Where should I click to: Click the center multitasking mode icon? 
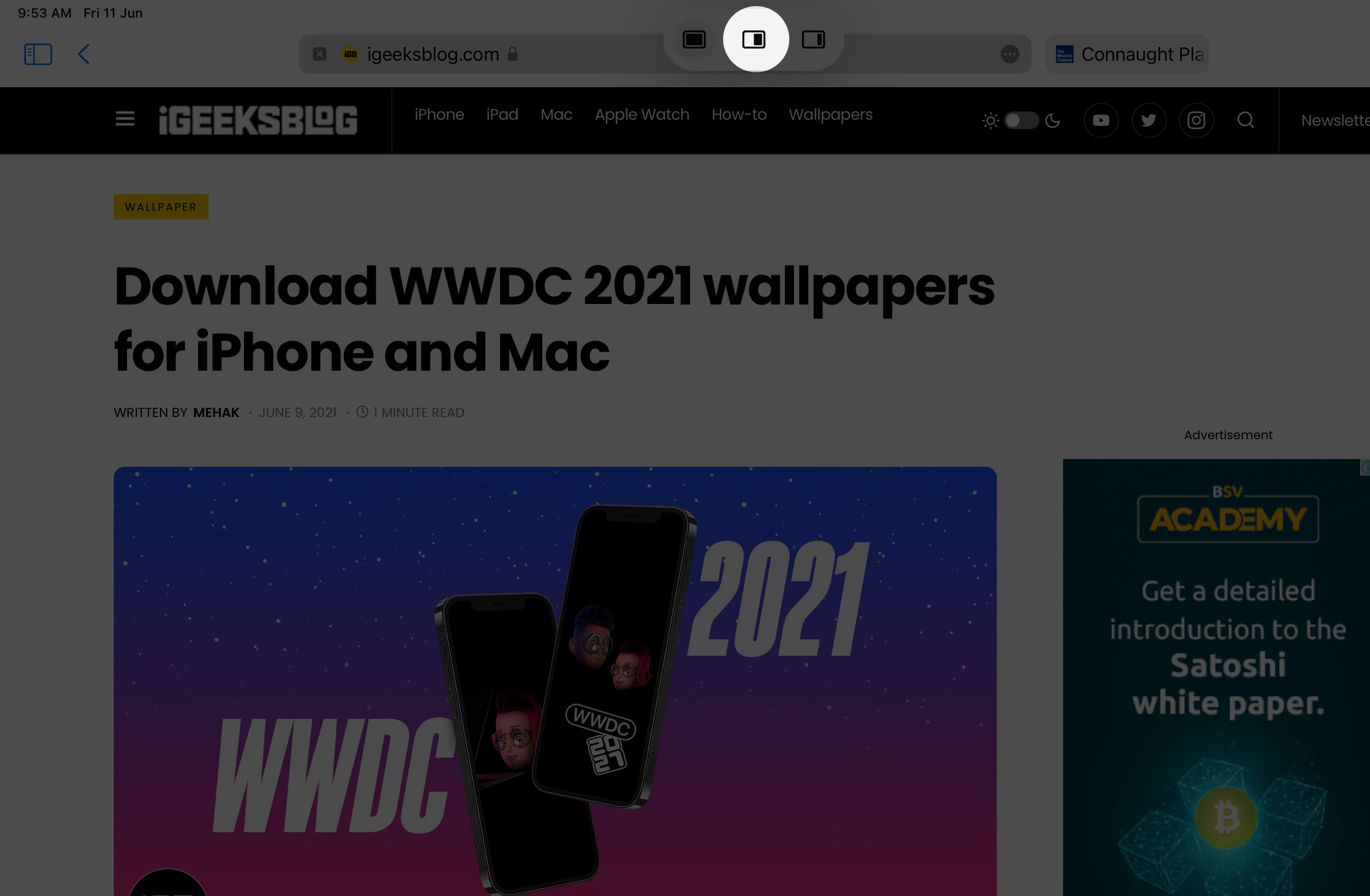pyautogui.click(x=754, y=39)
